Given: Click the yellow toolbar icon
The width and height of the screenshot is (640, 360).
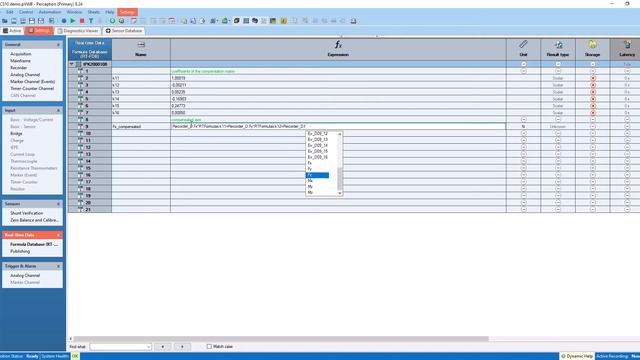Looking at the screenshot, I should (x=284, y=21).
